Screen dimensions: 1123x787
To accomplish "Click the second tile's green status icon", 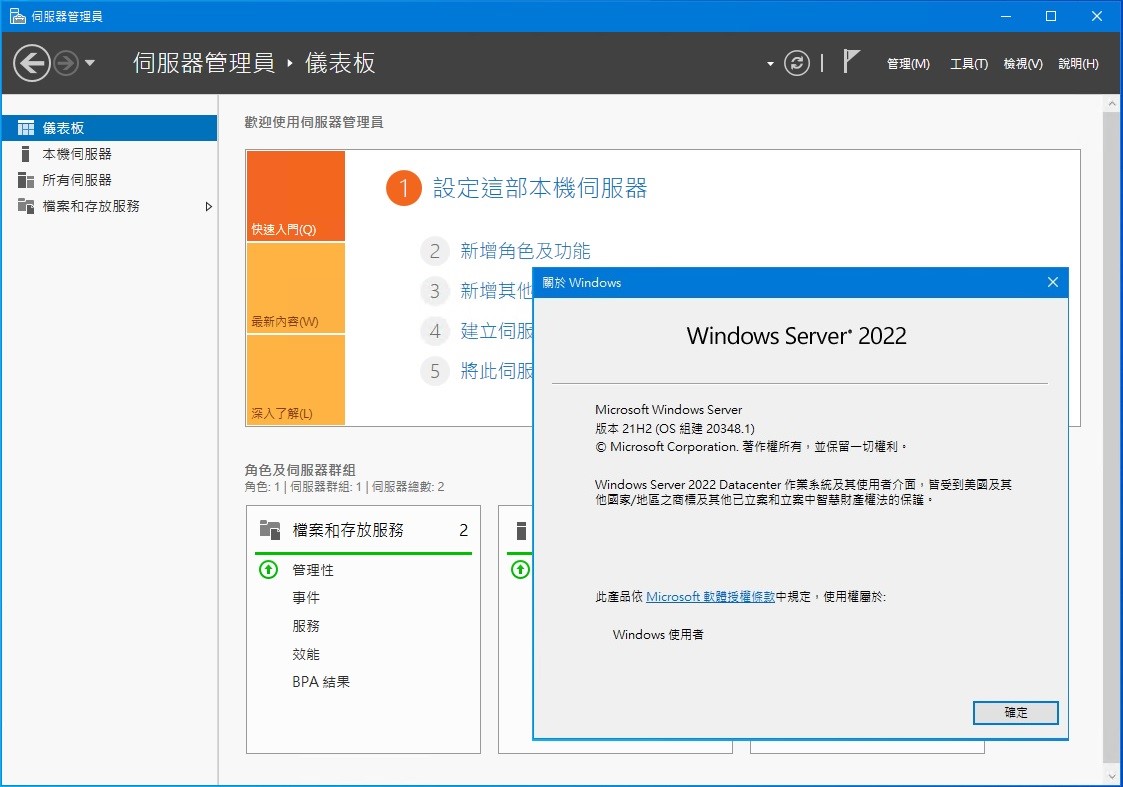I will click(521, 570).
